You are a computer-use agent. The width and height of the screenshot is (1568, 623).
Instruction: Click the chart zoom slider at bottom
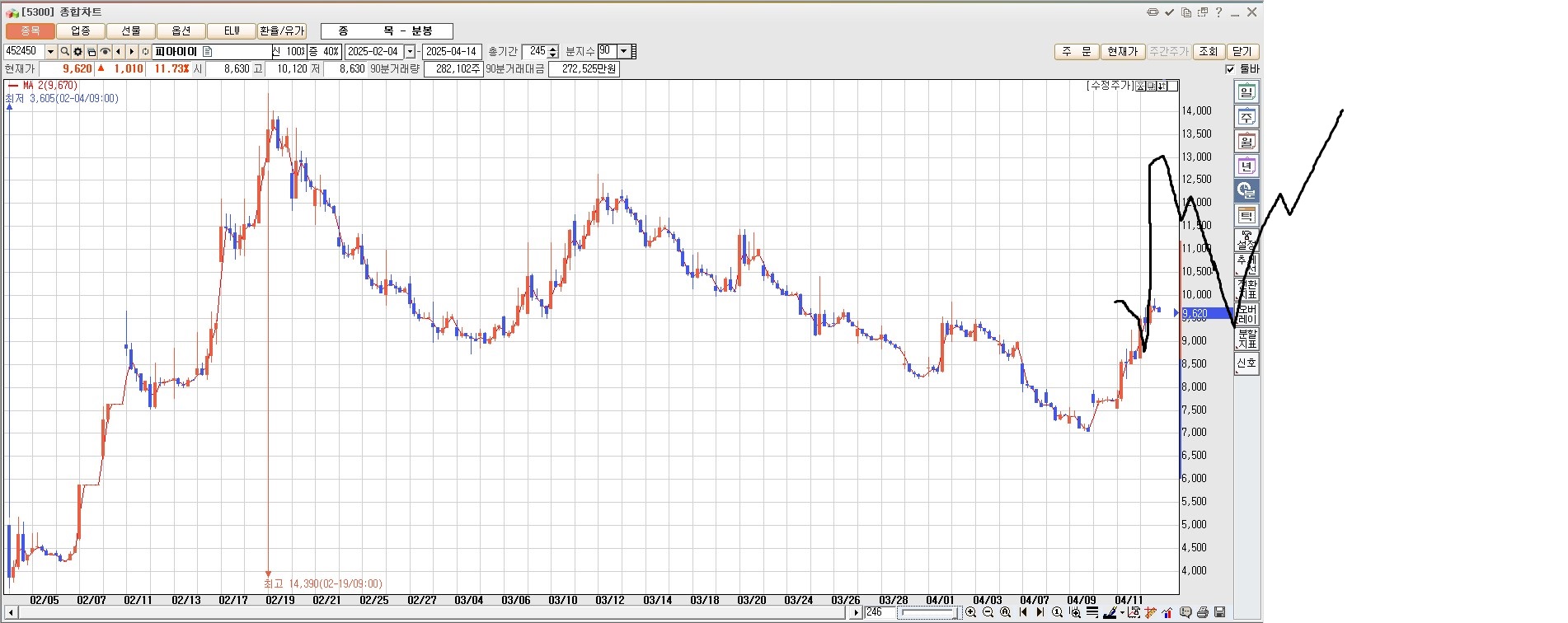point(927,612)
